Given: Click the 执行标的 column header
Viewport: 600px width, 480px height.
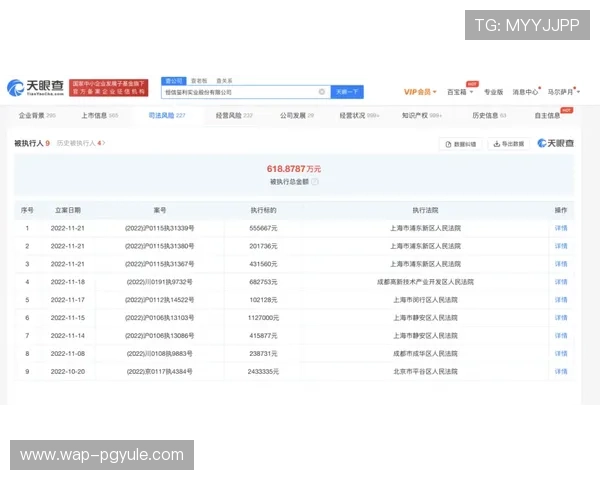Looking at the screenshot, I should coord(263,210).
